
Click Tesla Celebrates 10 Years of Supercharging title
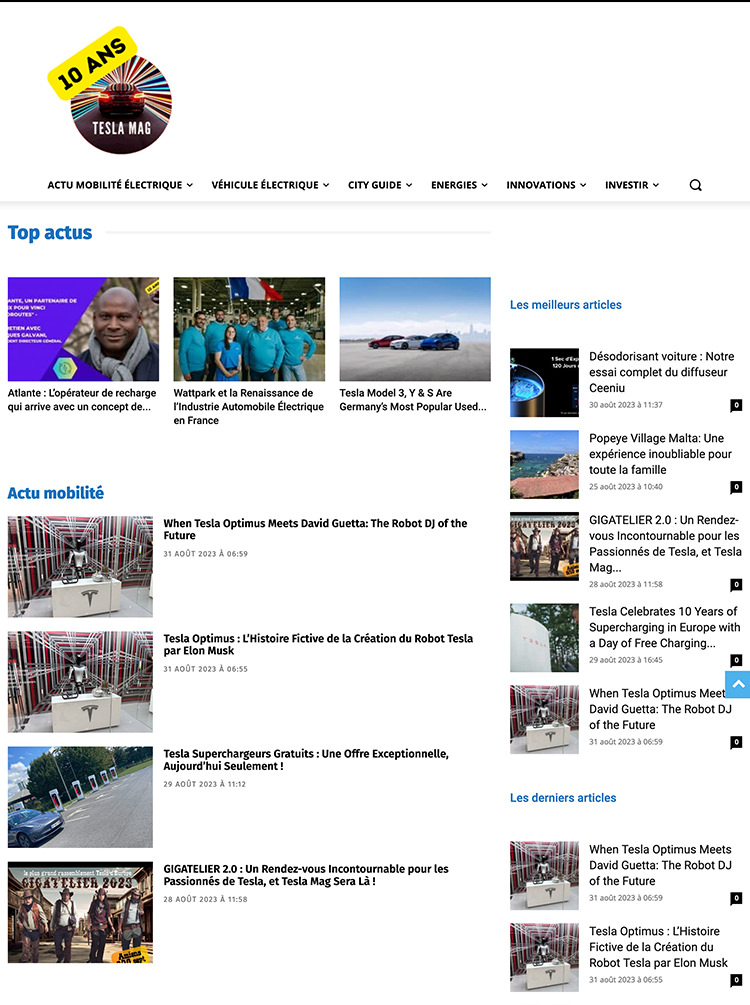click(x=665, y=627)
